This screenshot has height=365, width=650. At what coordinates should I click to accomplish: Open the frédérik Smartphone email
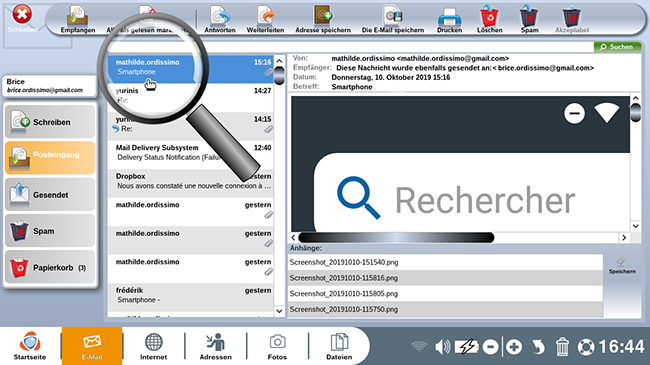click(191, 297)
